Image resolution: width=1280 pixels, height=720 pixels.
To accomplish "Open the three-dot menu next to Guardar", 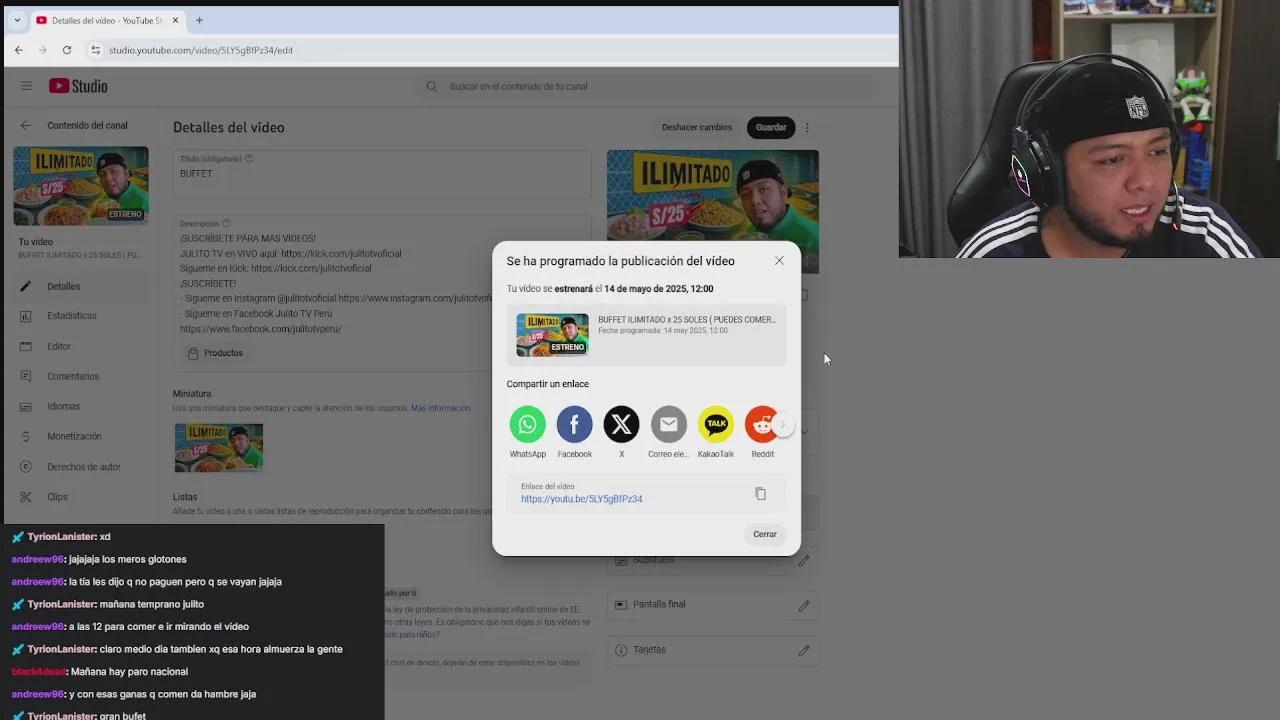I will 806,127.
